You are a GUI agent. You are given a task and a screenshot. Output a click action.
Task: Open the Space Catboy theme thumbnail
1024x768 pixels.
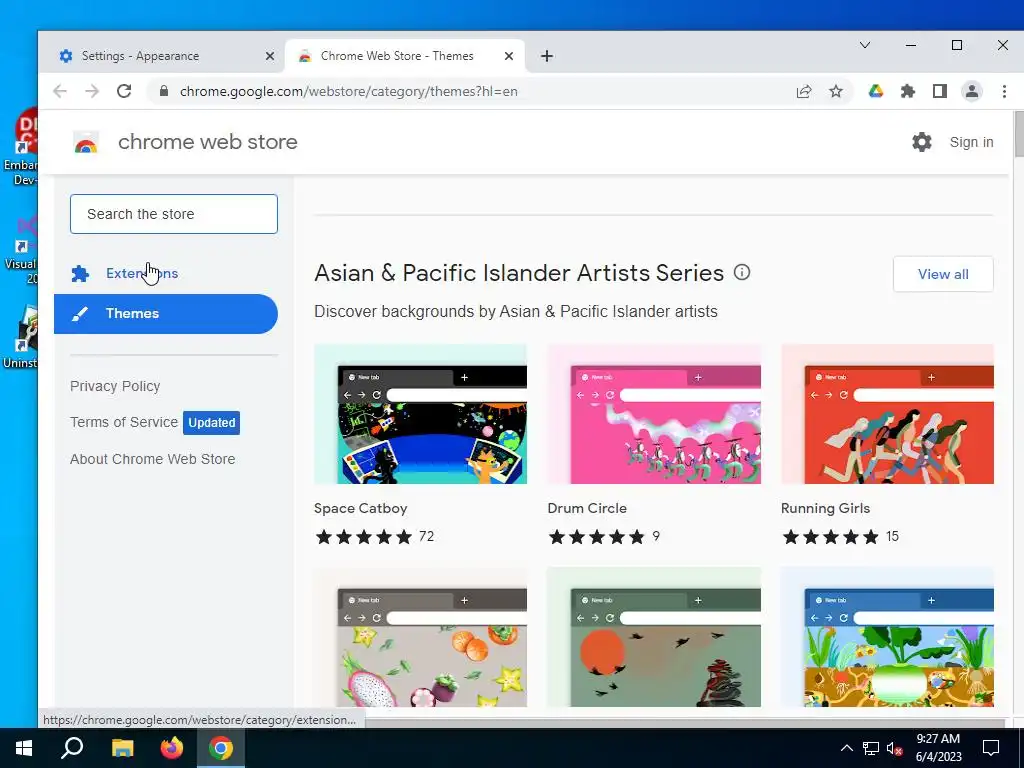point(421,414)
